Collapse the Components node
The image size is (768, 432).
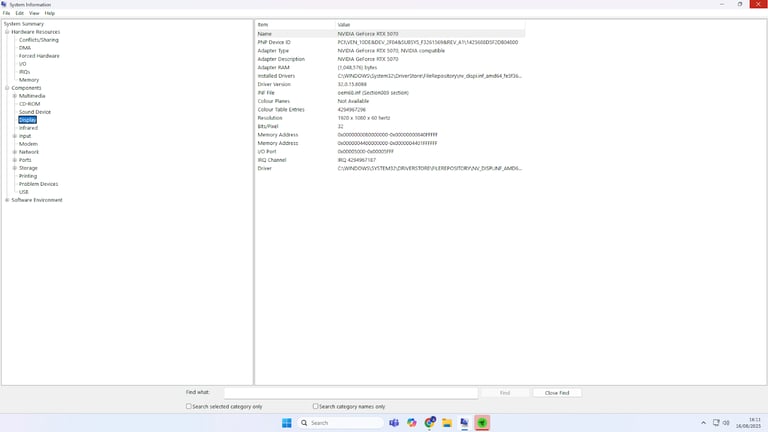click(x=7, y=88)
